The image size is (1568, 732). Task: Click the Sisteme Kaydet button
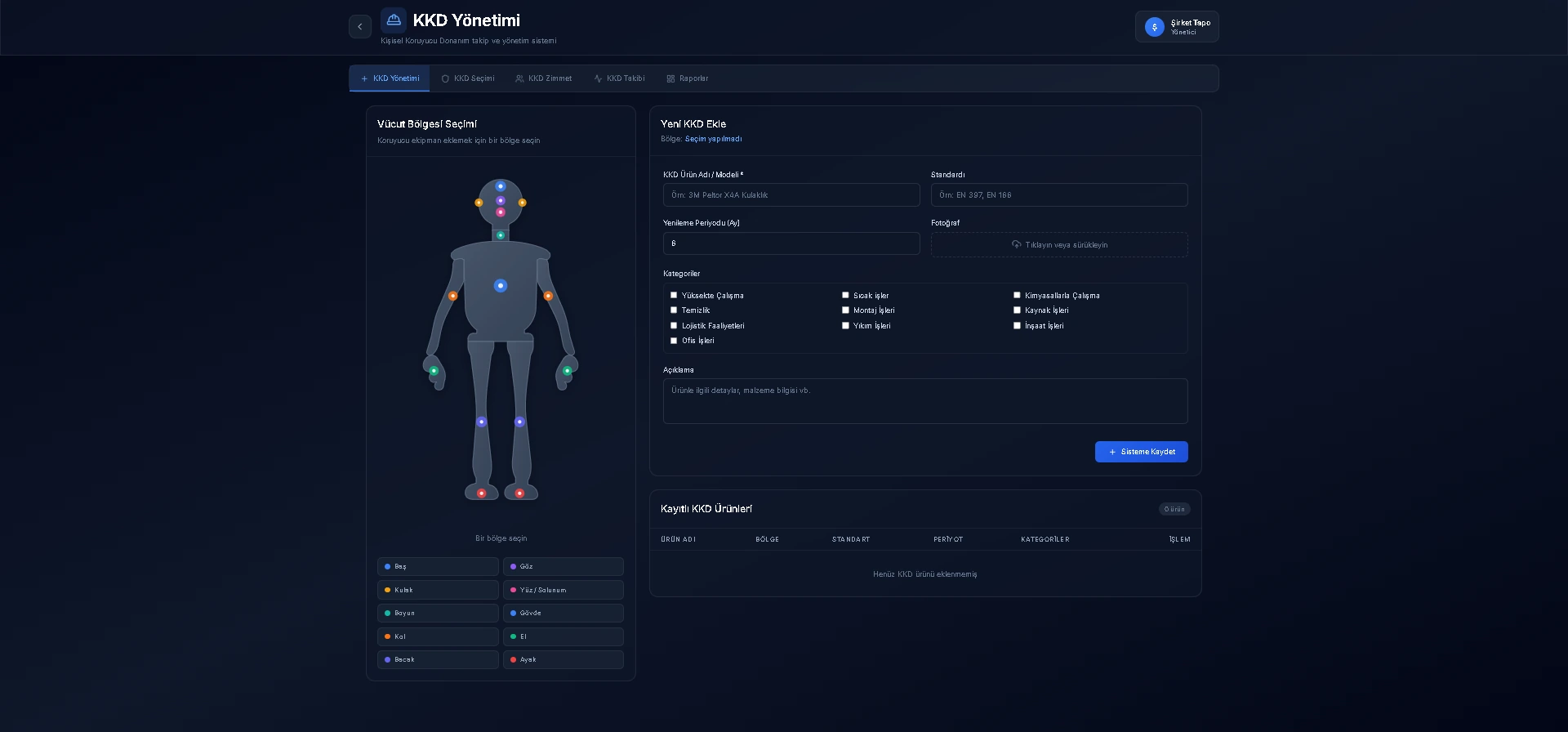coord(1141,452)
